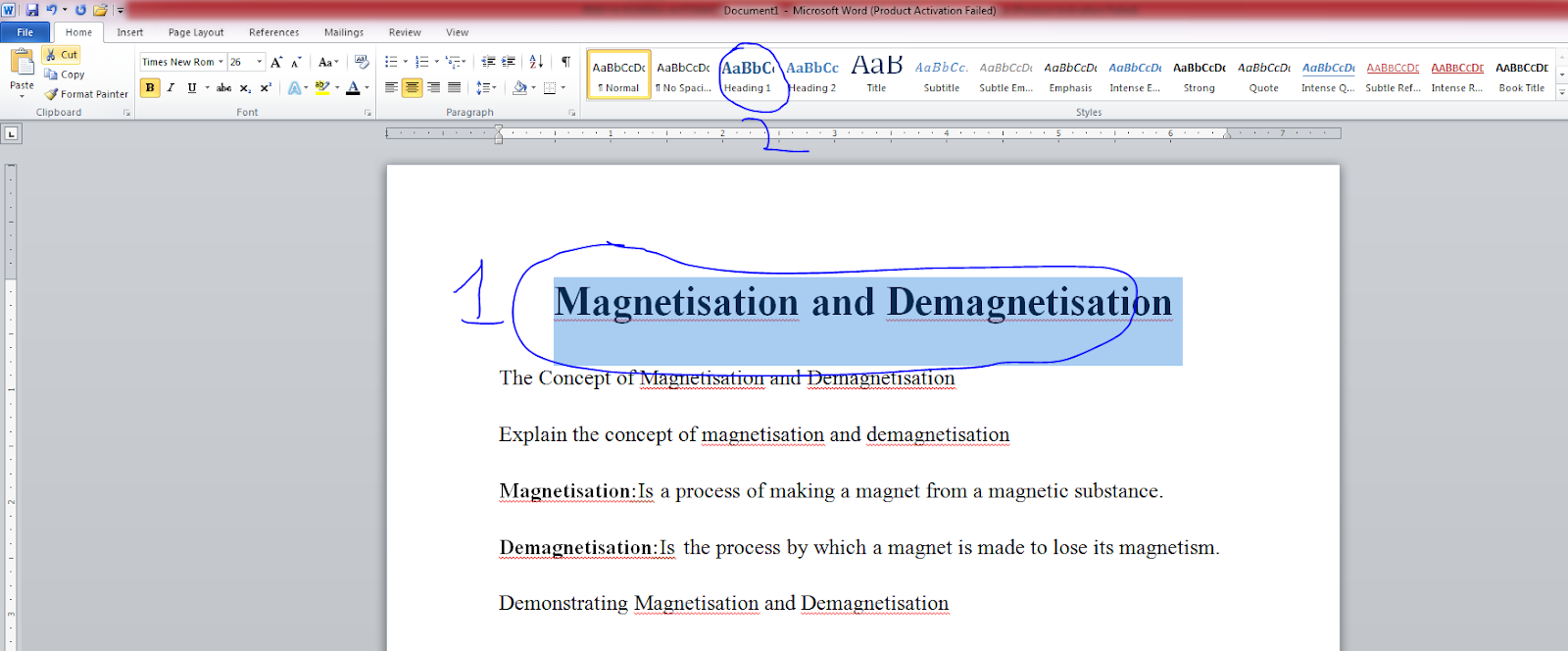Toggle Bold formatting off
This screenshot has width=1568, height=651.
point(150,88)
